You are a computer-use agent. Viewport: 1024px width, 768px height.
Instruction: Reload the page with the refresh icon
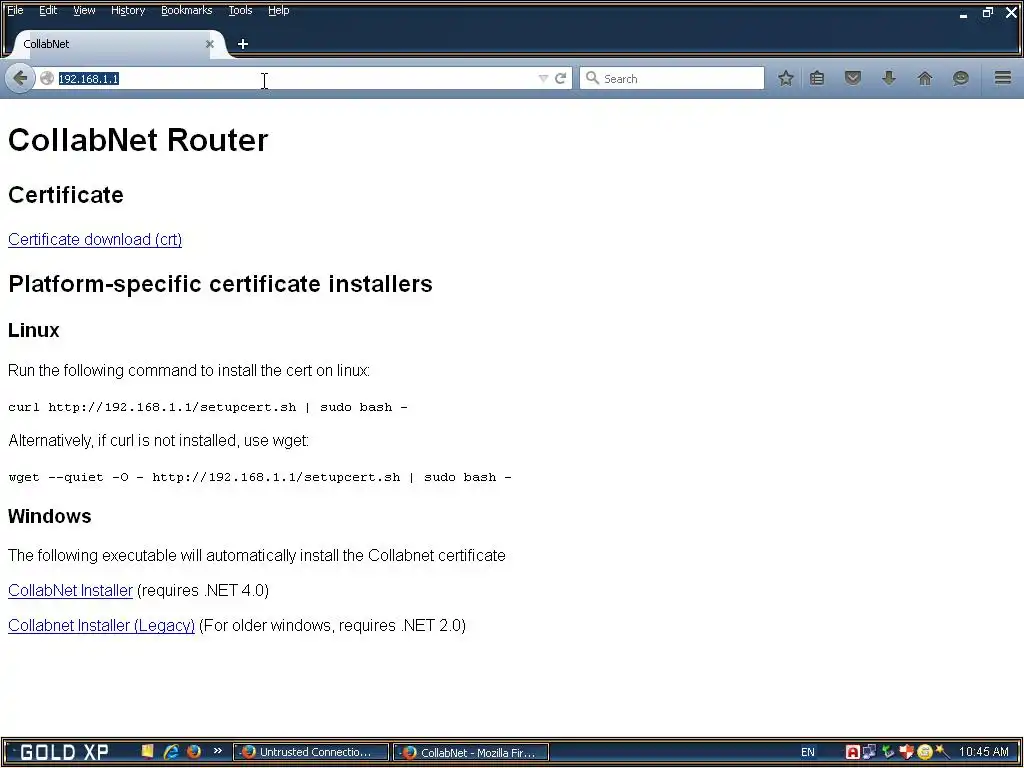tap(560, 78)
